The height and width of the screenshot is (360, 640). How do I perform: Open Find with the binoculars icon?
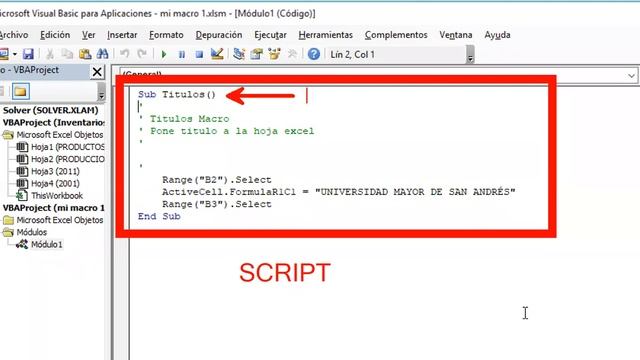(102, 54)
